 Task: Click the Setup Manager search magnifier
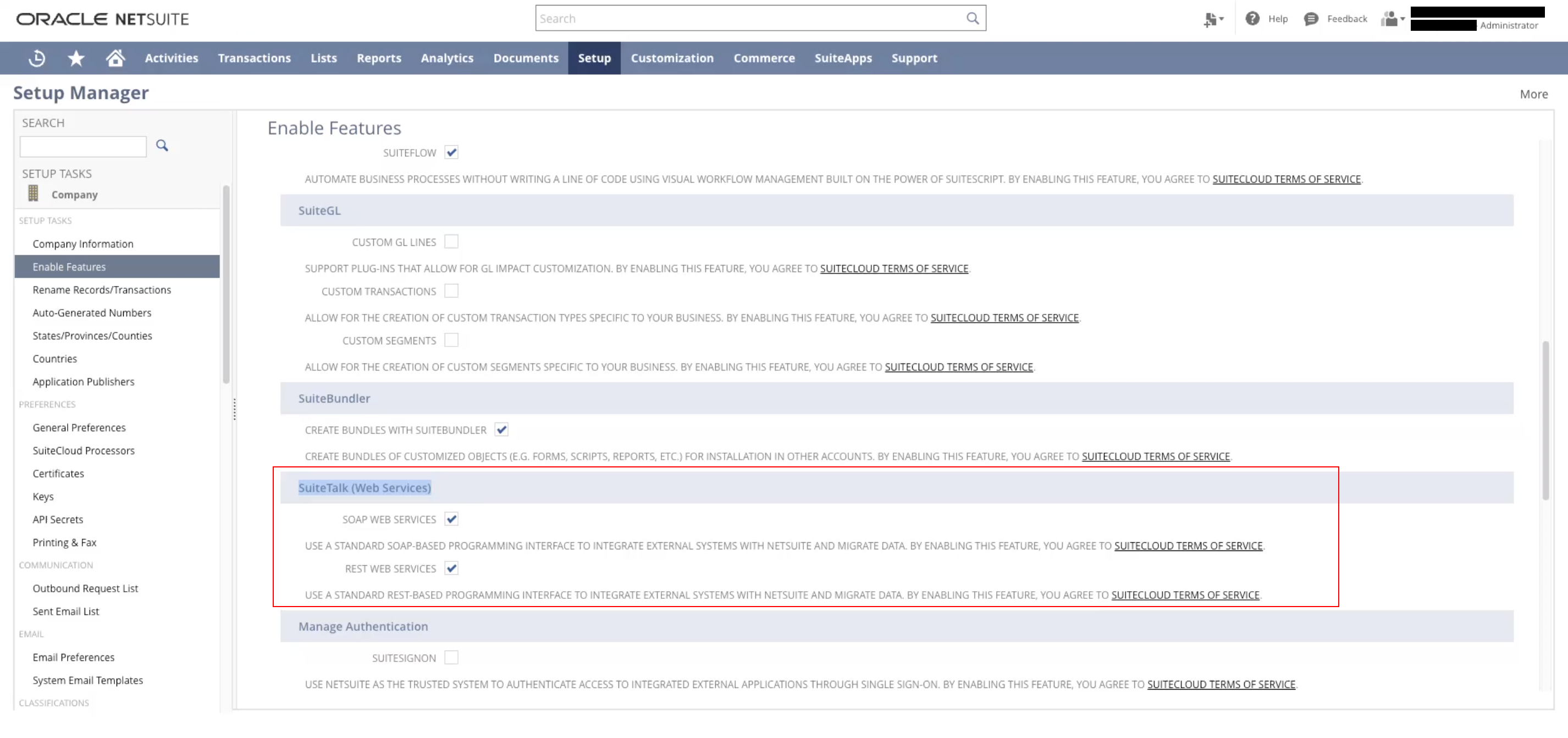tap(162, 146)
